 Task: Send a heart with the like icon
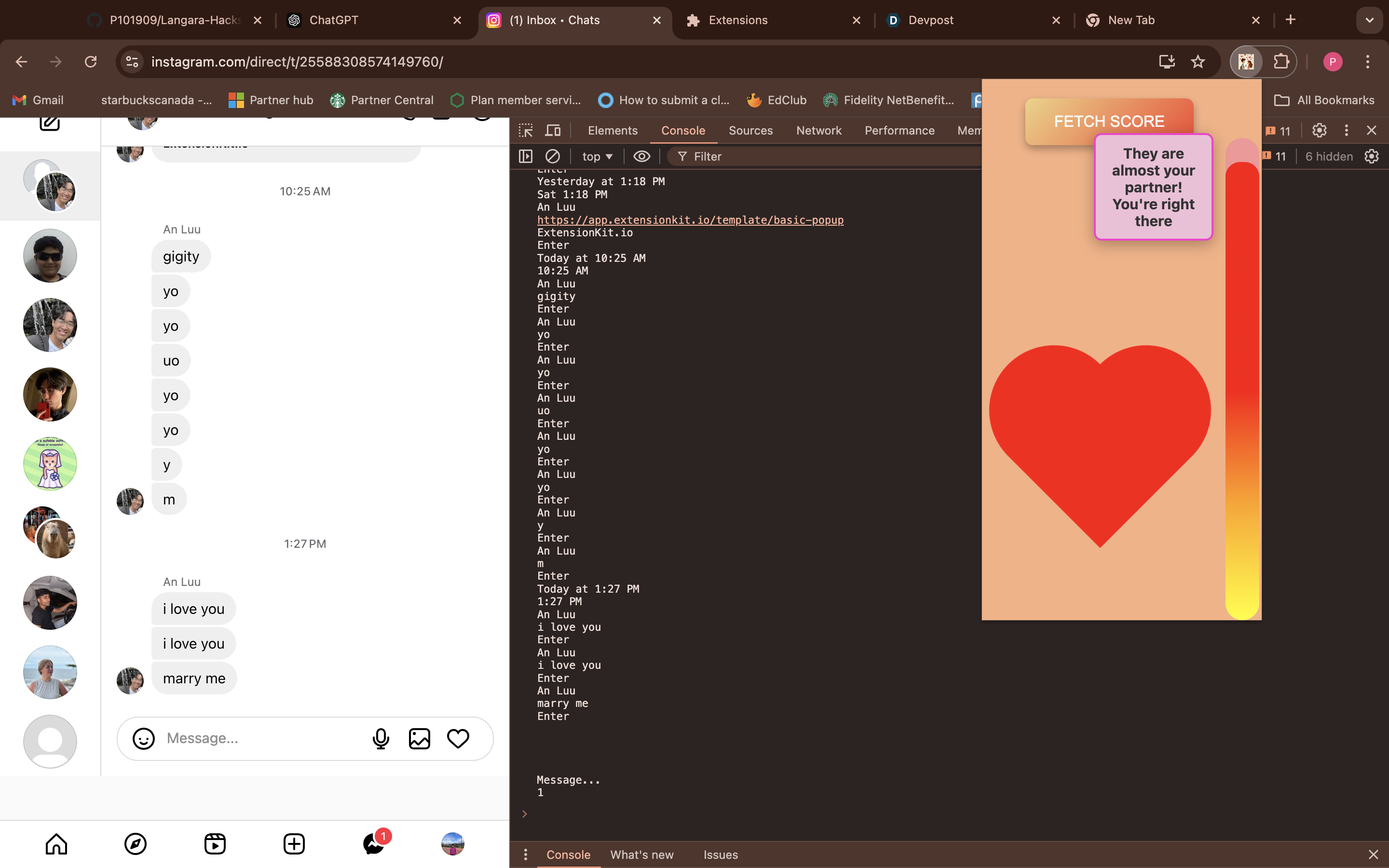click(x=458, y=738)
